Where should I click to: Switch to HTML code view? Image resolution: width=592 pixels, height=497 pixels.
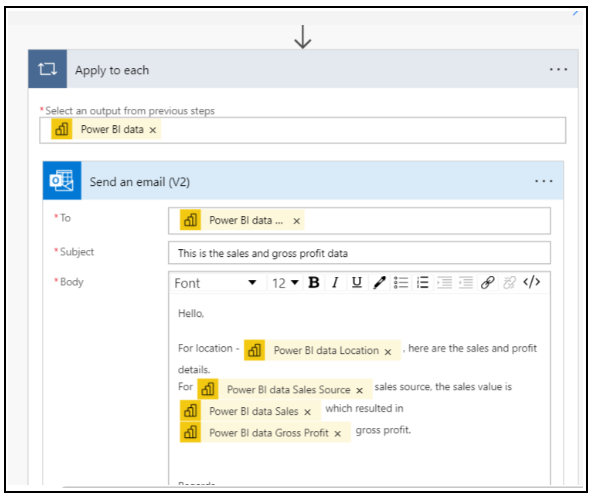[x=532, y=282]
